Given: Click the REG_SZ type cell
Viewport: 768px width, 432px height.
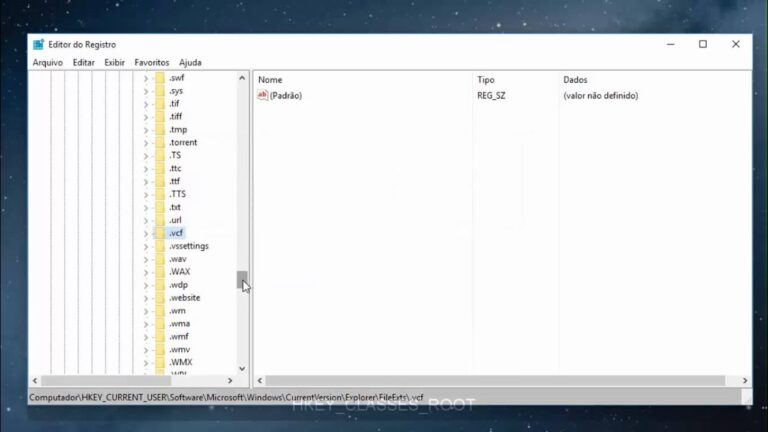Looking at the screenshot, I should [x=491, y=96].
